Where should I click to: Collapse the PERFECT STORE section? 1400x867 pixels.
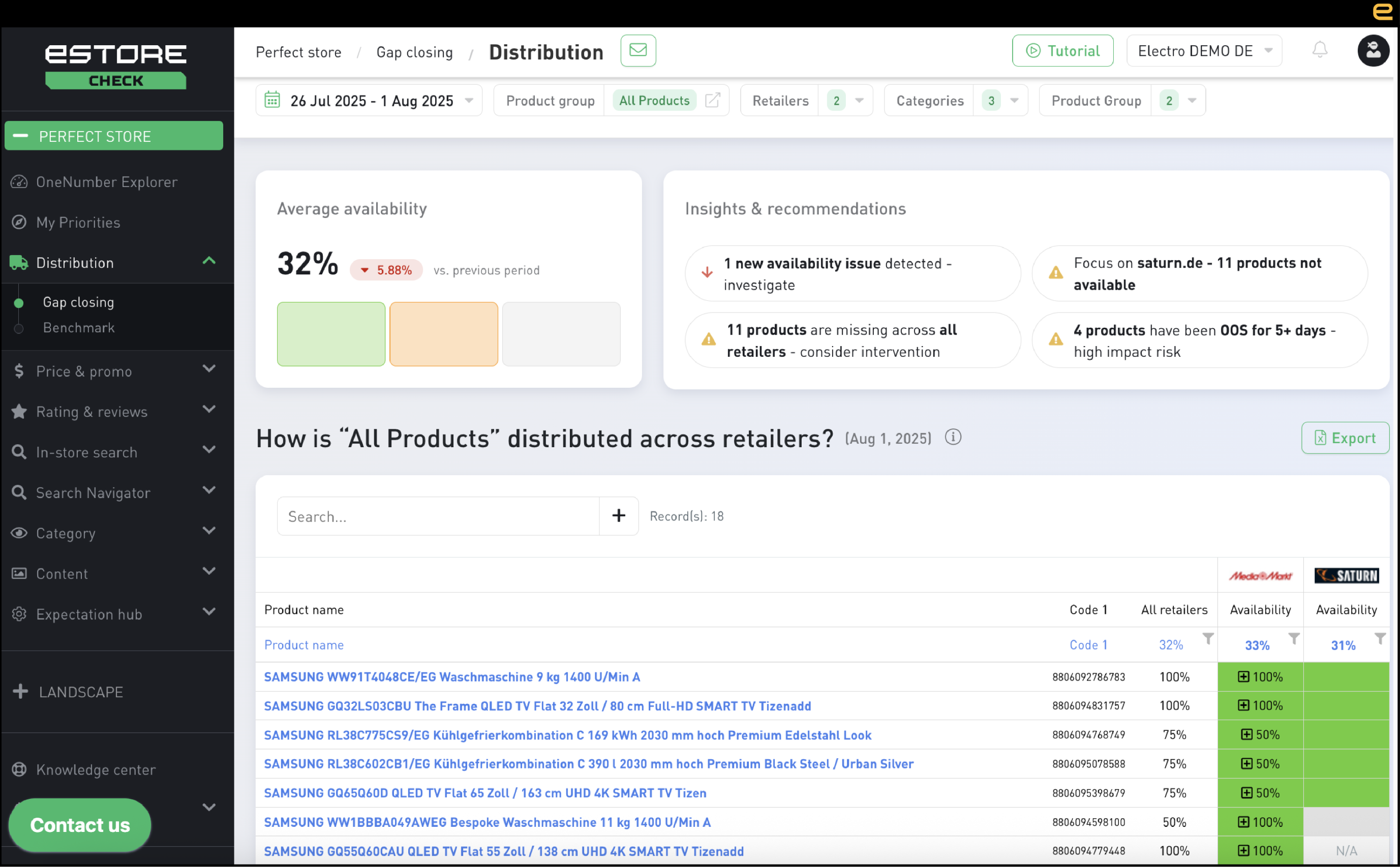coord(21,136)
